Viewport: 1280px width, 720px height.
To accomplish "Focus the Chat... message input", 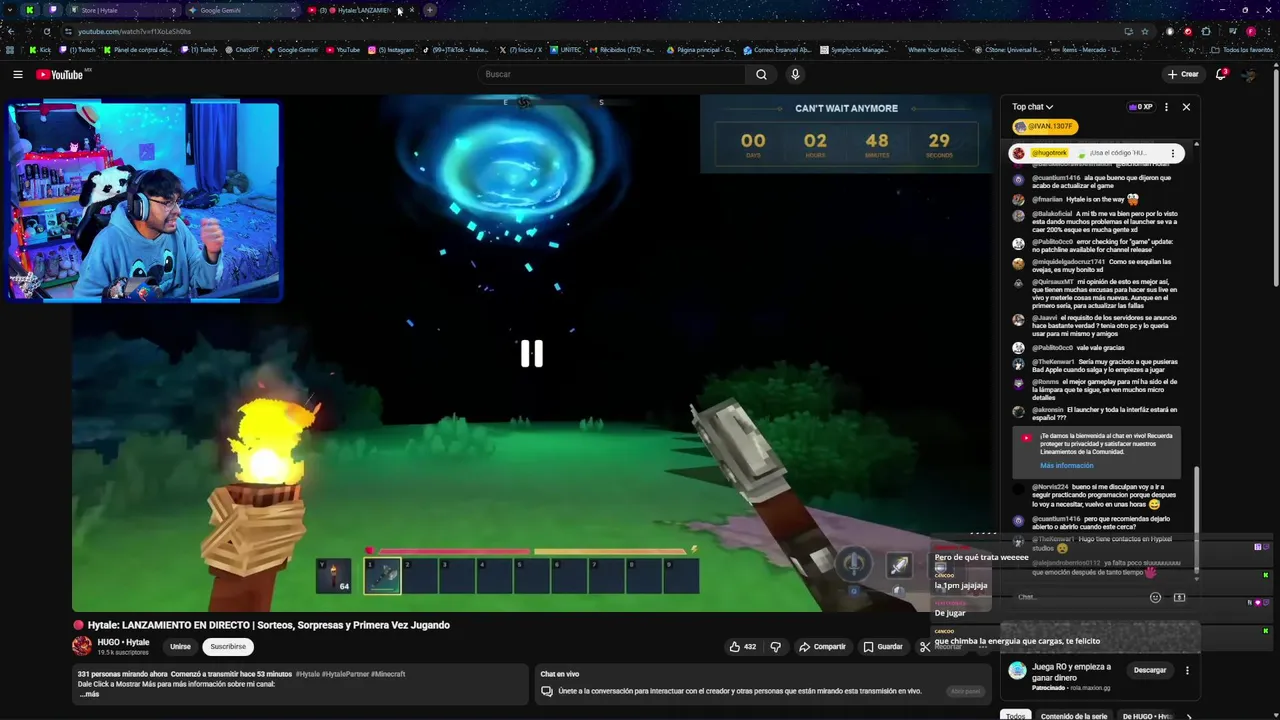I will click(x=1078, y=597).
